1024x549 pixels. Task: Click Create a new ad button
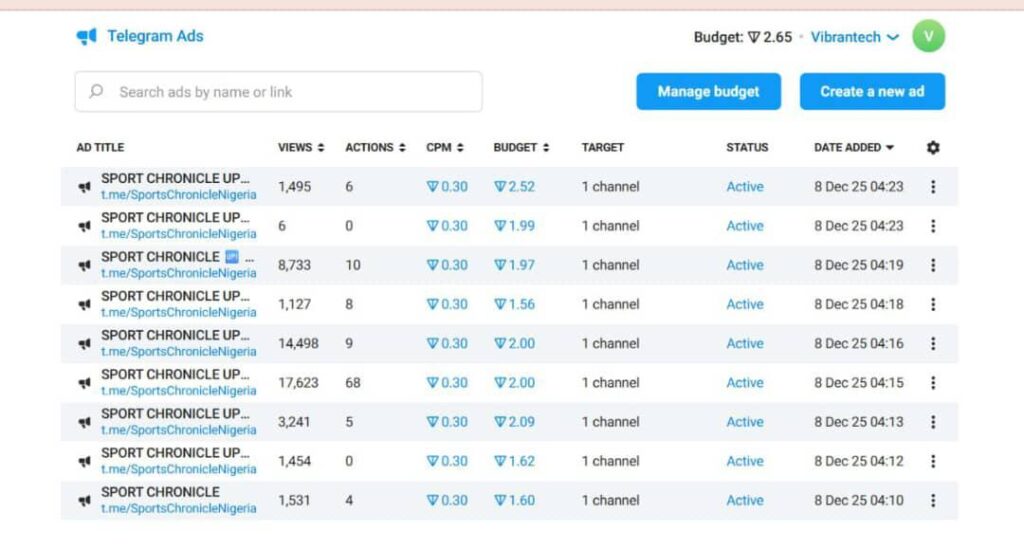pyautogui.click(x=872, y=91)
